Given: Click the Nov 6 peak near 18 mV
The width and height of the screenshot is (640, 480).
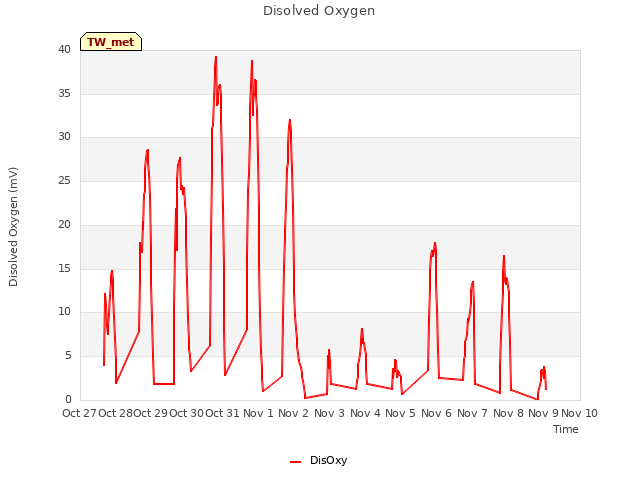Looking at the screenshot, I should (x=435, y=243).
